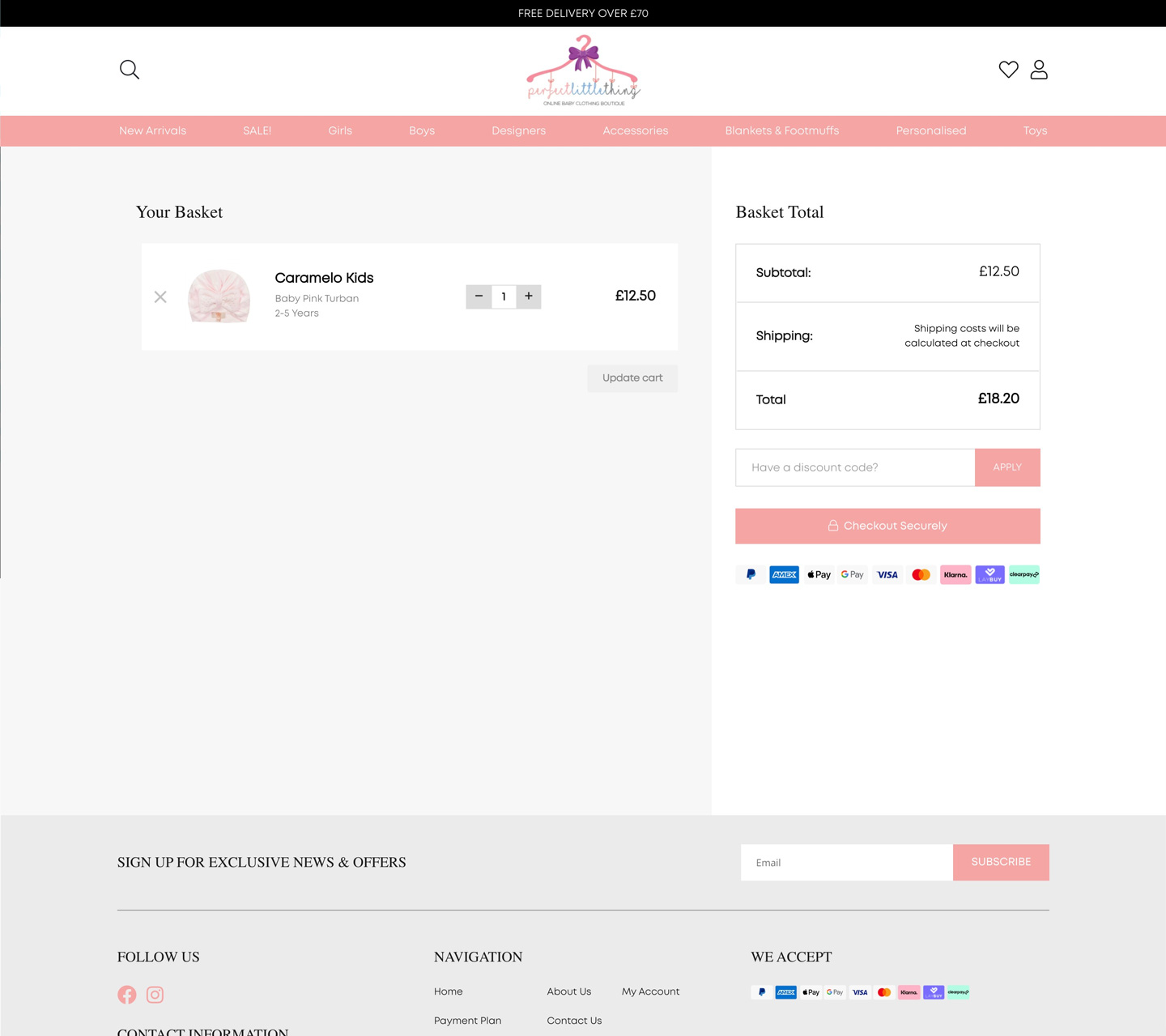
Task: Open the user account icon
Action: pyautogui.click(x=1039, y=70)
